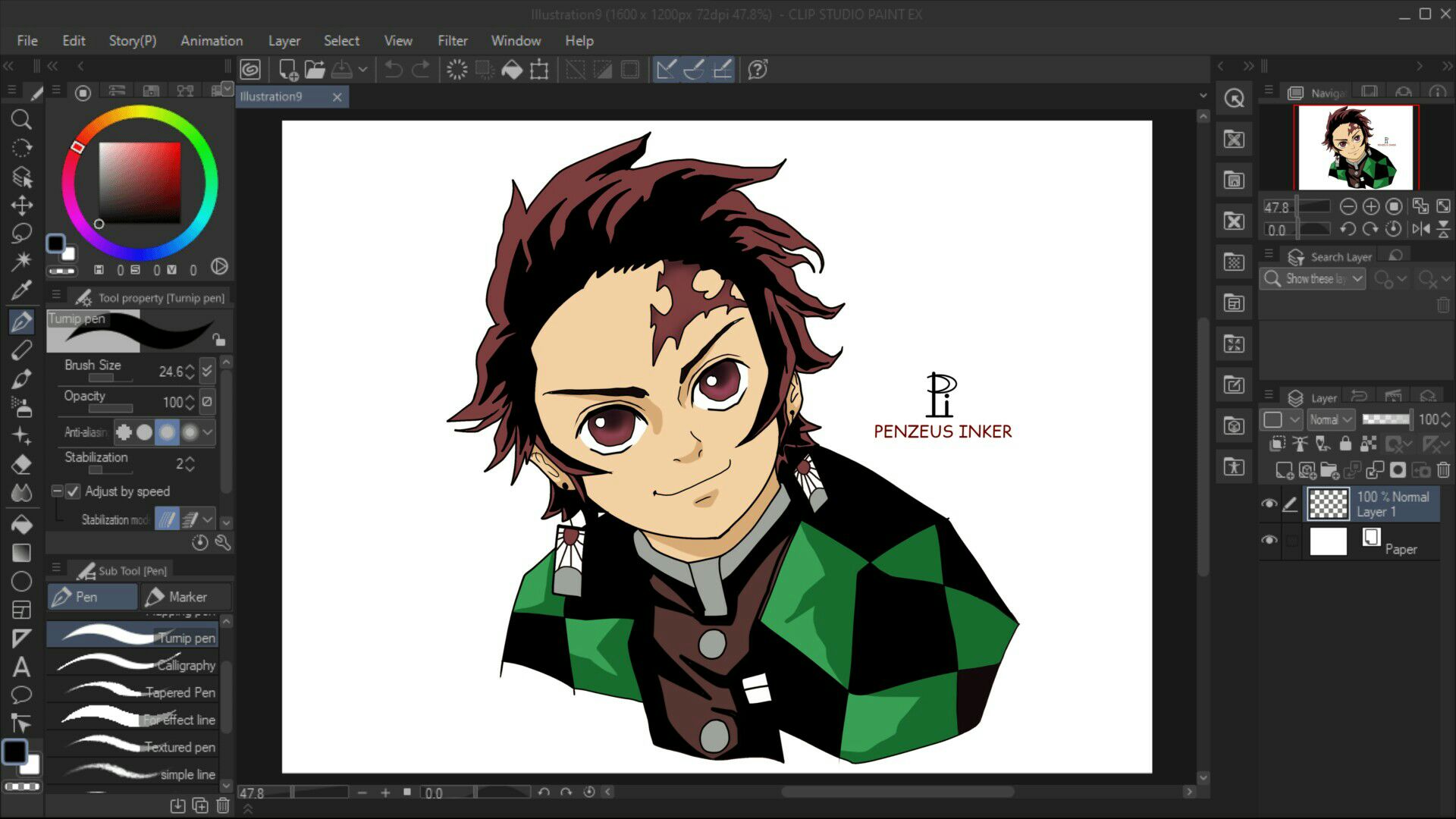Select the Zoom magnifier tool
This screenshot has width=1456, height=819.
[x=21, y=119]
